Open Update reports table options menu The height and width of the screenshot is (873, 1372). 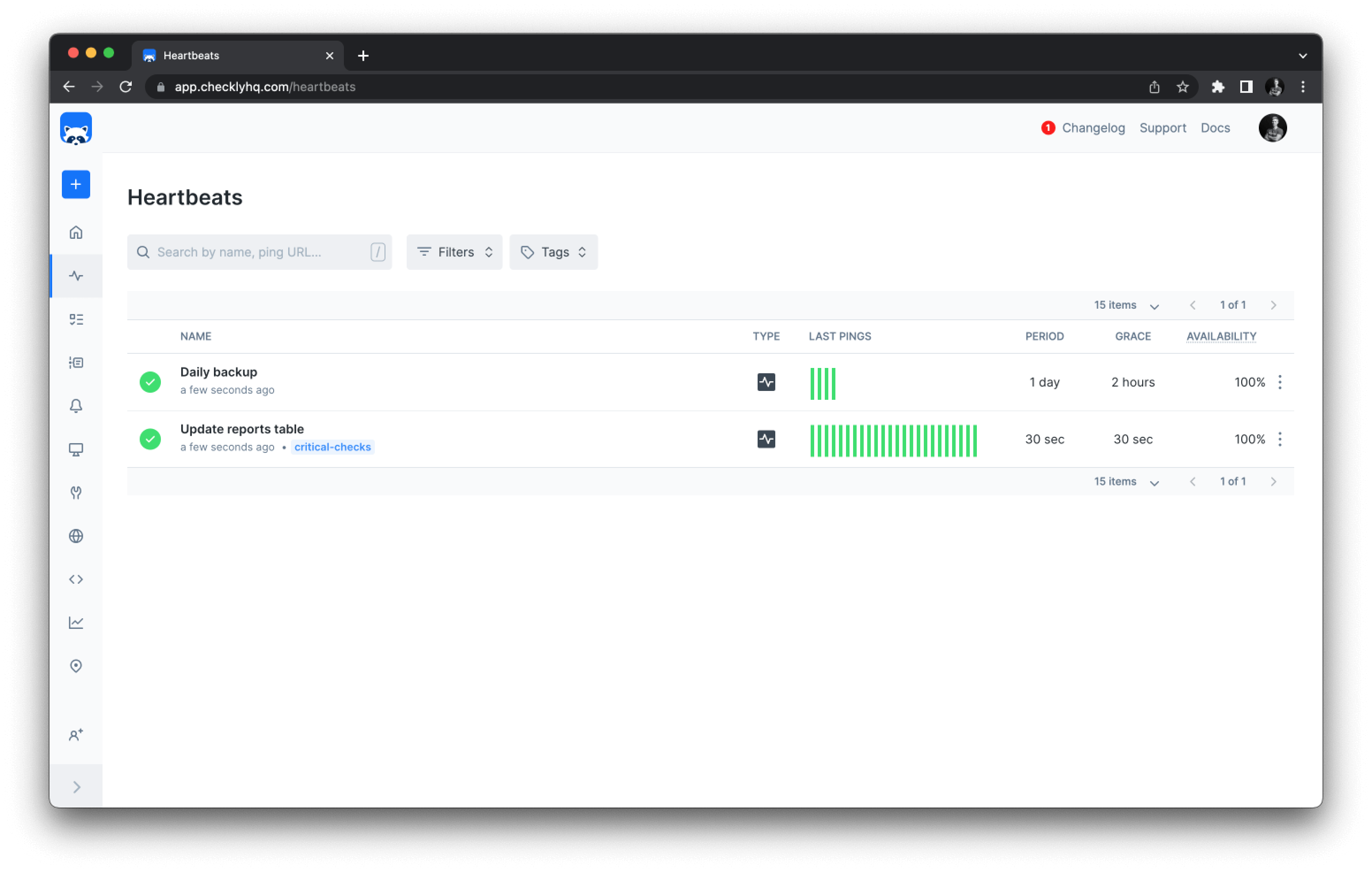pyautogui.click(x=1280, y=439)
